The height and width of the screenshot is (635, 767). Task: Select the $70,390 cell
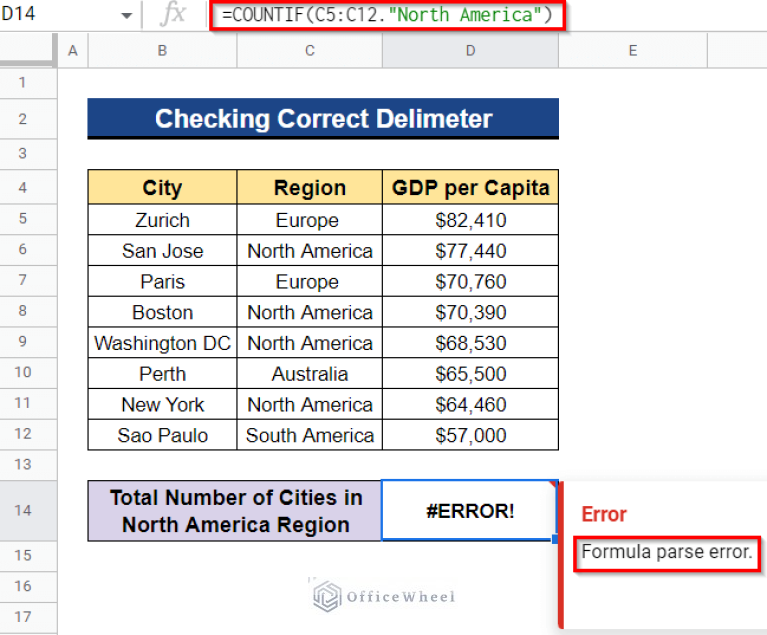point(470,312)
